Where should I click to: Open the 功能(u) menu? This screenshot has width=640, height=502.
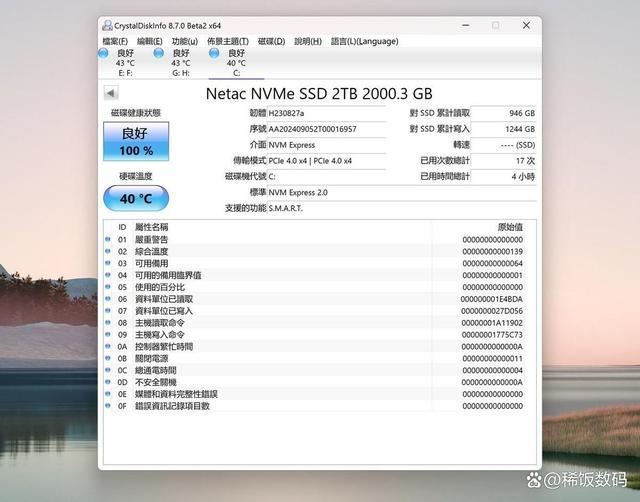click(183, 41)
